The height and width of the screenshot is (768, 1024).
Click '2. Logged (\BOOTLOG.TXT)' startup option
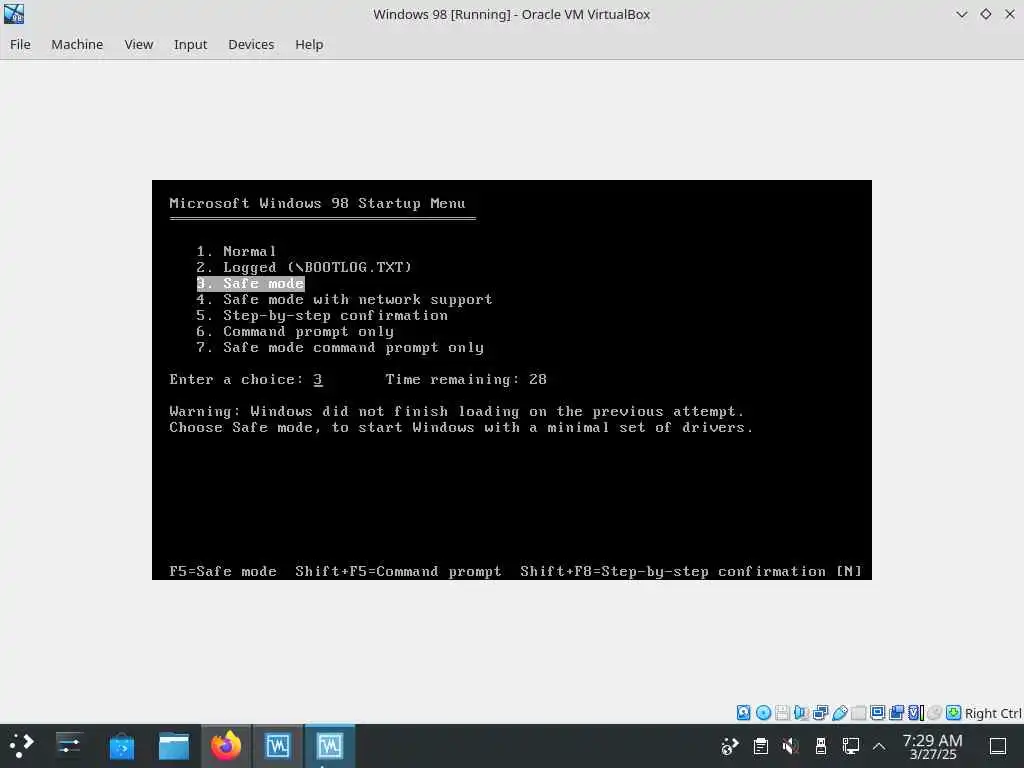tap(304, 267)
